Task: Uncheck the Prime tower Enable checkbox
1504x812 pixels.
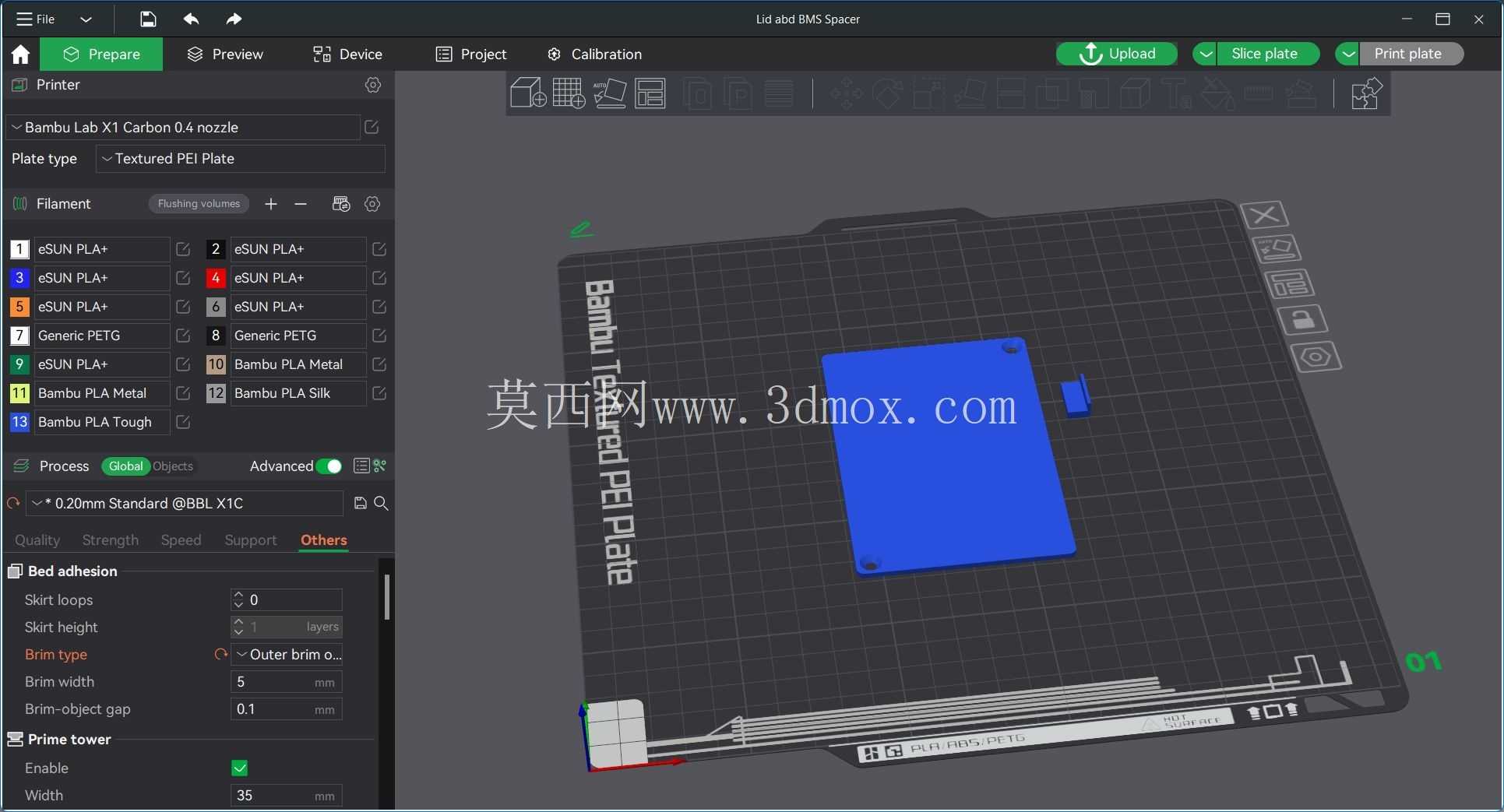Action: (240, 768)
